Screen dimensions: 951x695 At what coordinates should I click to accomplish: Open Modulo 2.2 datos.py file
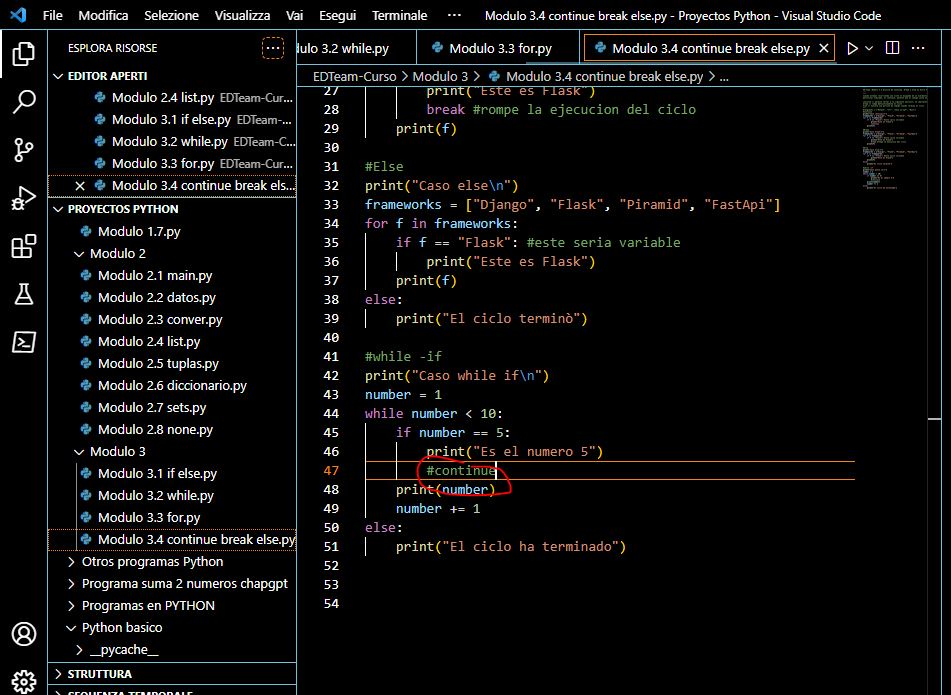click(x=172, y=298)
